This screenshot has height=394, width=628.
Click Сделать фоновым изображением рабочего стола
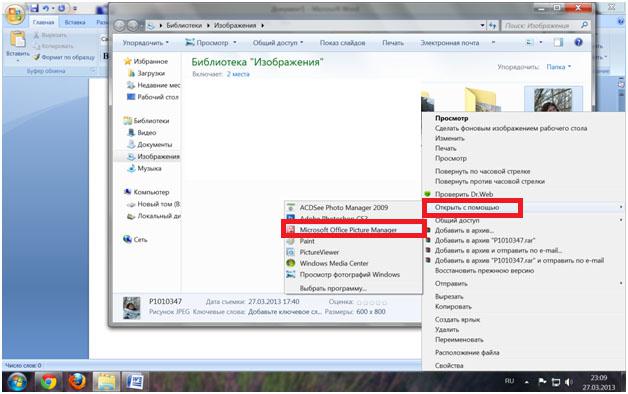pos(511,128)
